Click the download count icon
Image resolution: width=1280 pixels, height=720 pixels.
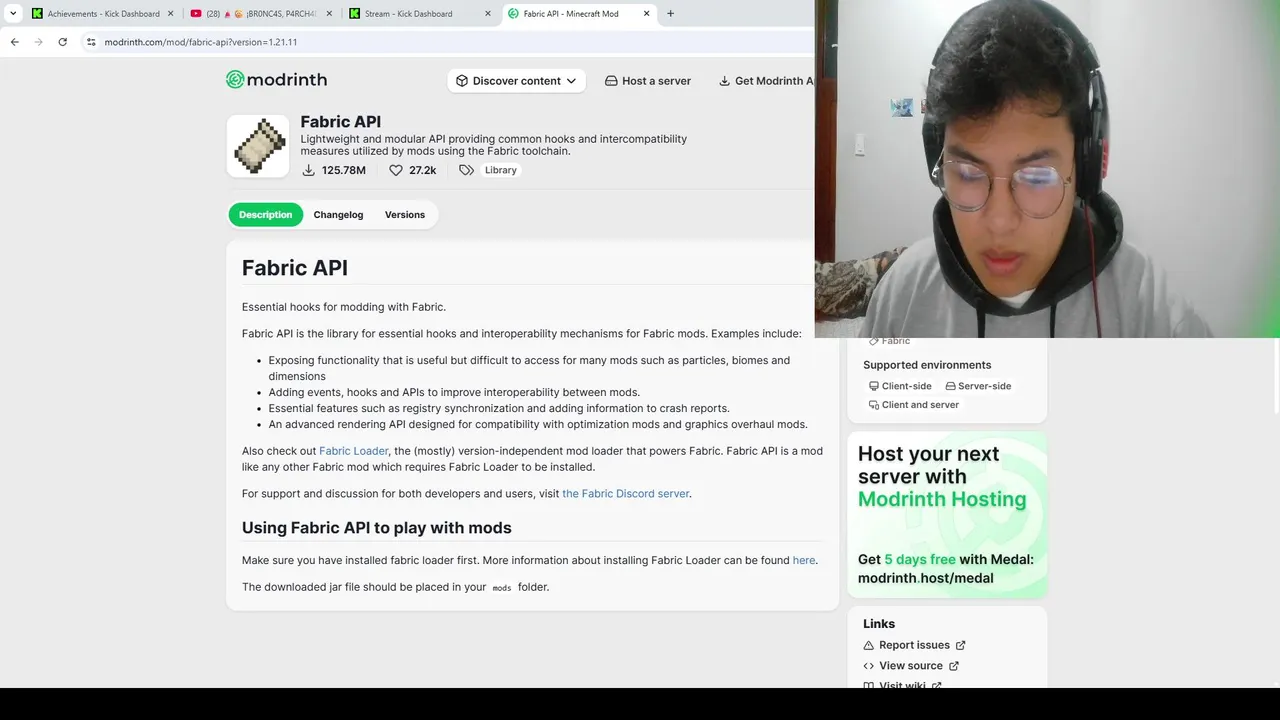(309, 170)
